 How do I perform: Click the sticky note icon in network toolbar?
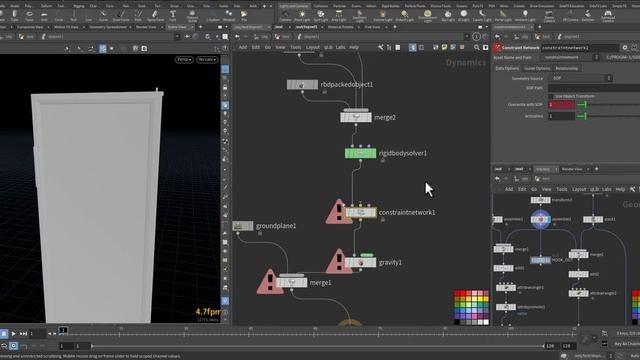pyautogui.click(x=444, y=47)
